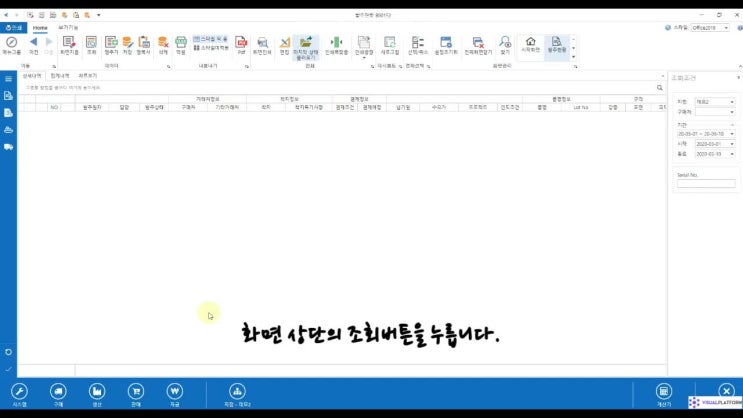Expand the ribbon gallery more arrow
Screen dimensions: 743x418
(x=574, y=57)
